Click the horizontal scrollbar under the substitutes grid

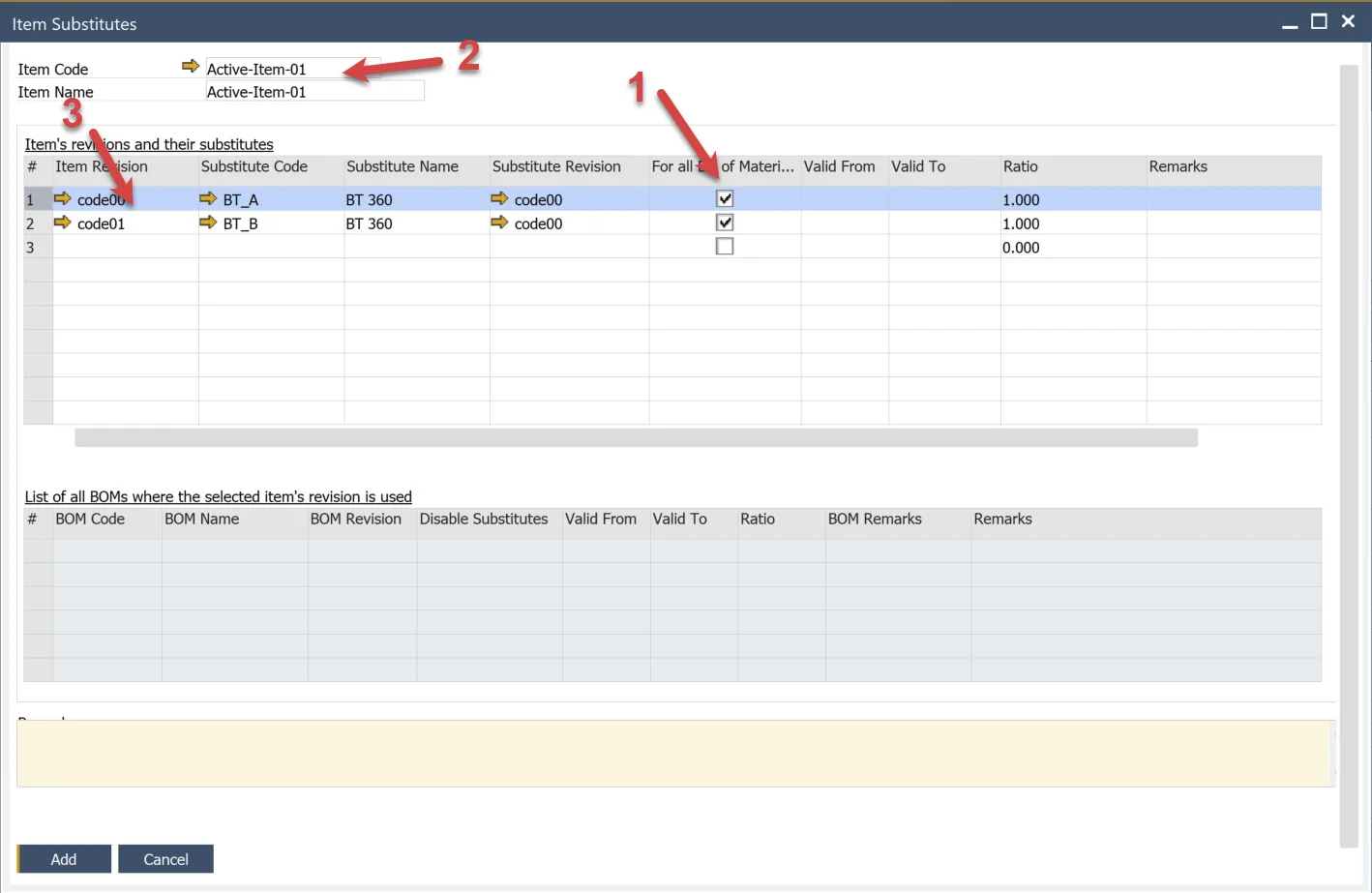pyautogui.click(x=636, y=438)
